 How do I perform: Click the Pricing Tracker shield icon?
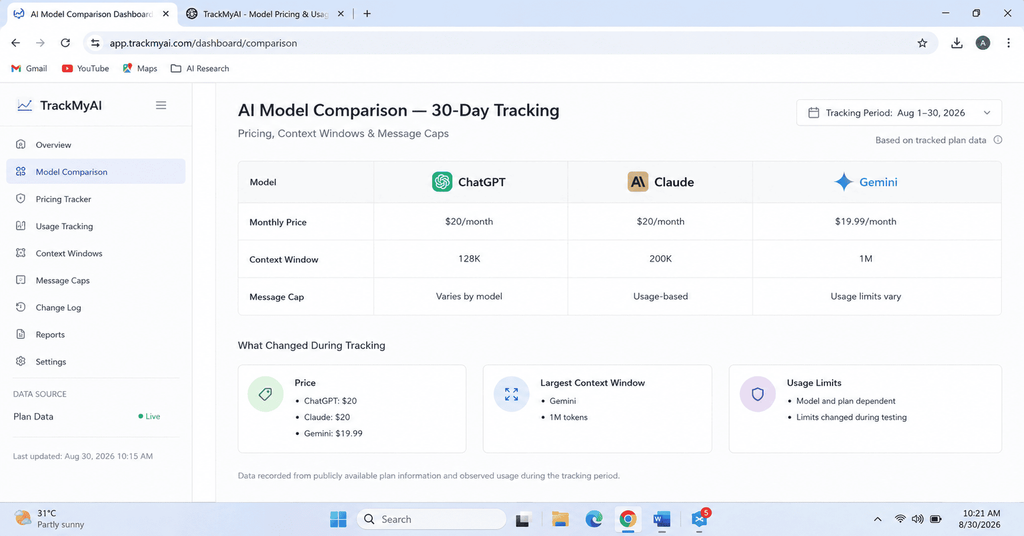21,198
